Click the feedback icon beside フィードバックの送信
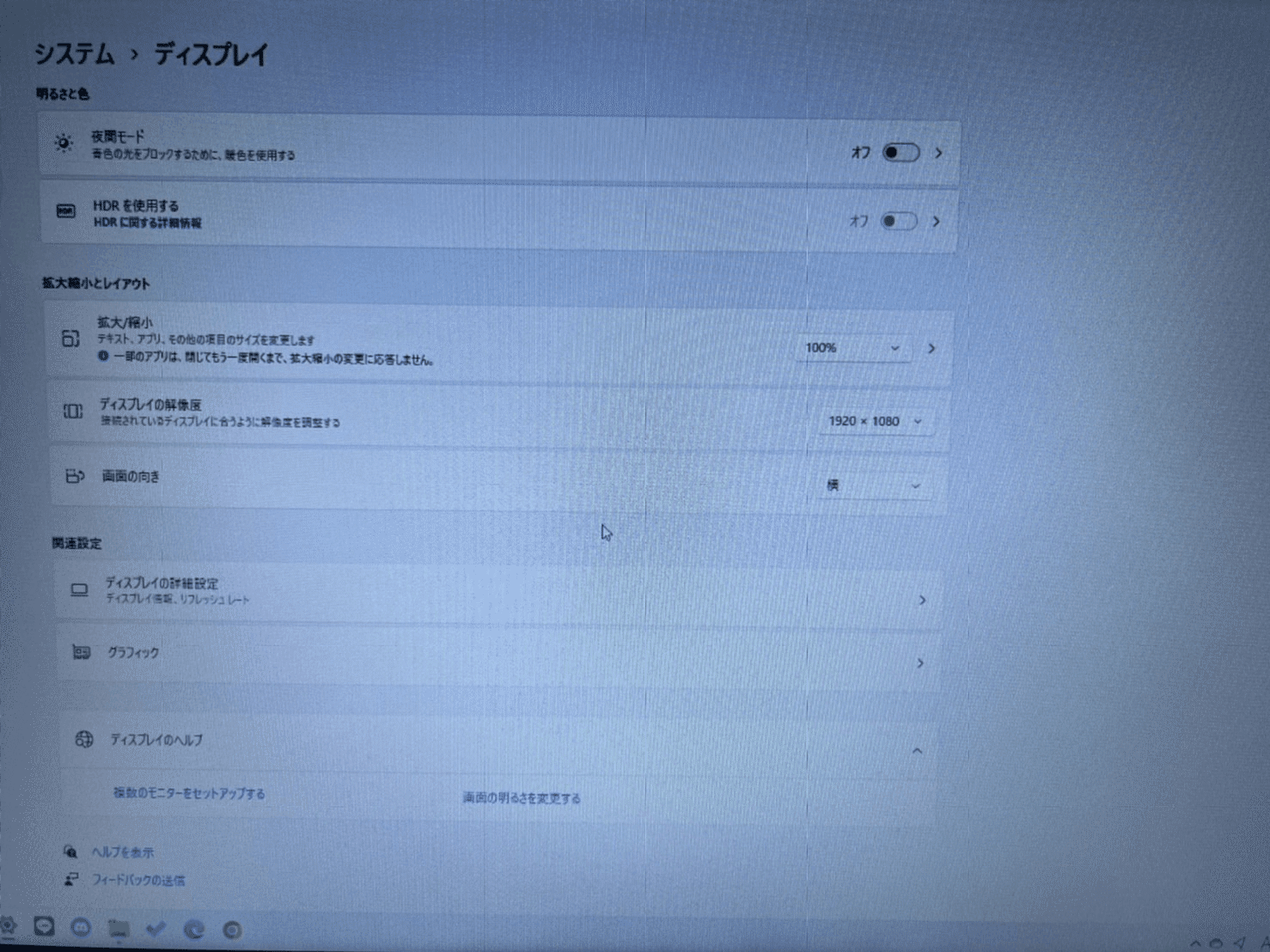The width and height of the screenshot is (1270, 952). 71,880
